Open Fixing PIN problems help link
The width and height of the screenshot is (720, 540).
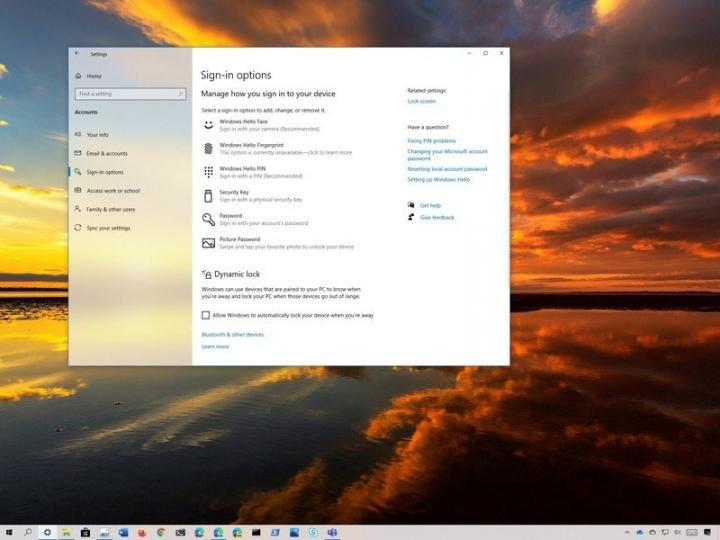[x=432, y=141]
